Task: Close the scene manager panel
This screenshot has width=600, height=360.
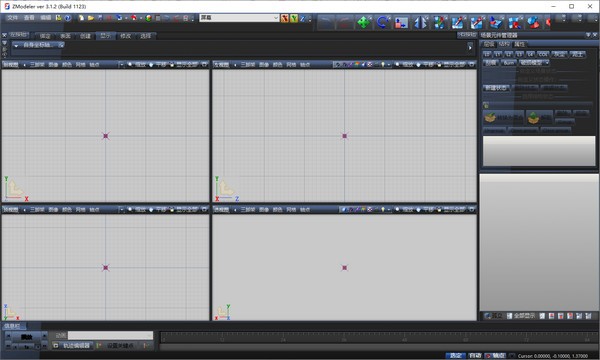Action: pos(595,35)
